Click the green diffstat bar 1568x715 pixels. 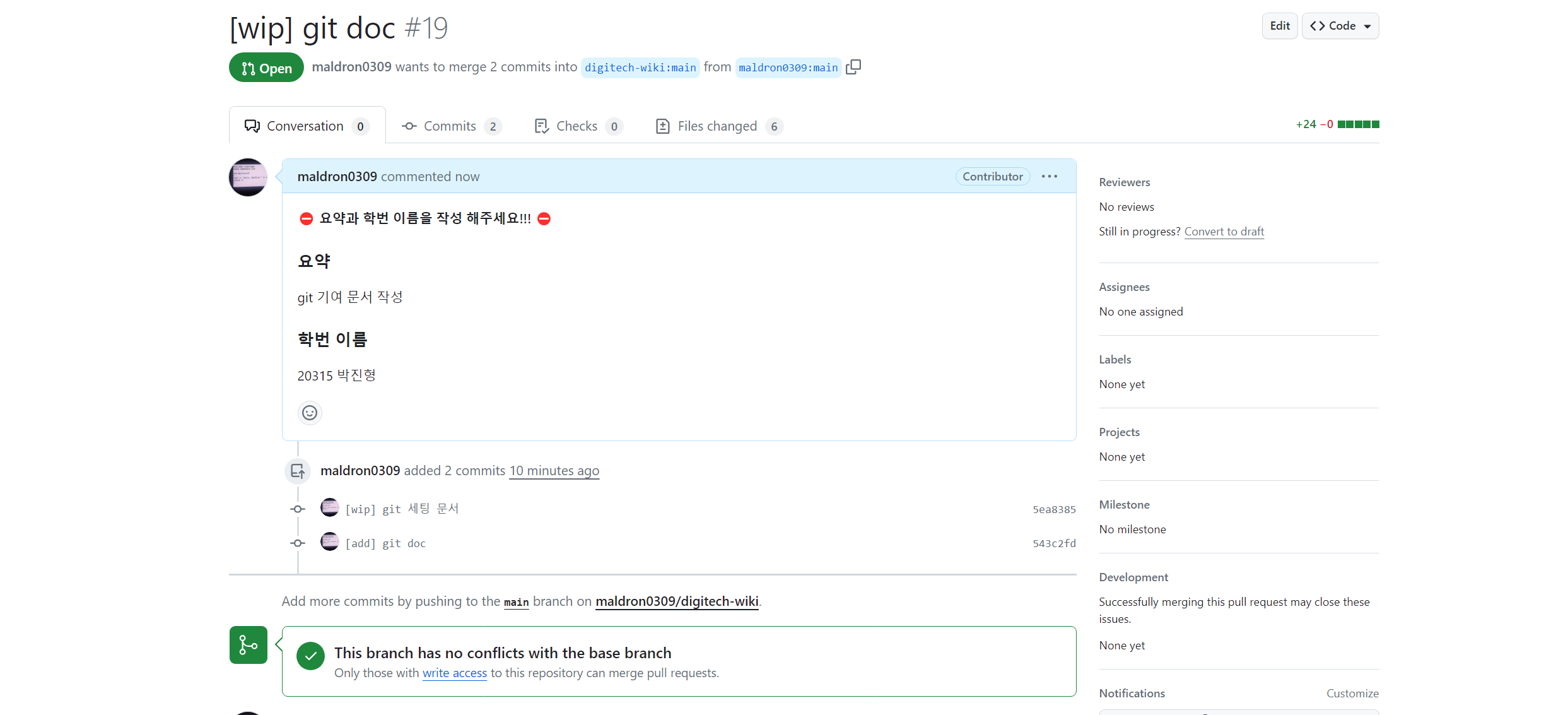click(x=1358, y=124)
